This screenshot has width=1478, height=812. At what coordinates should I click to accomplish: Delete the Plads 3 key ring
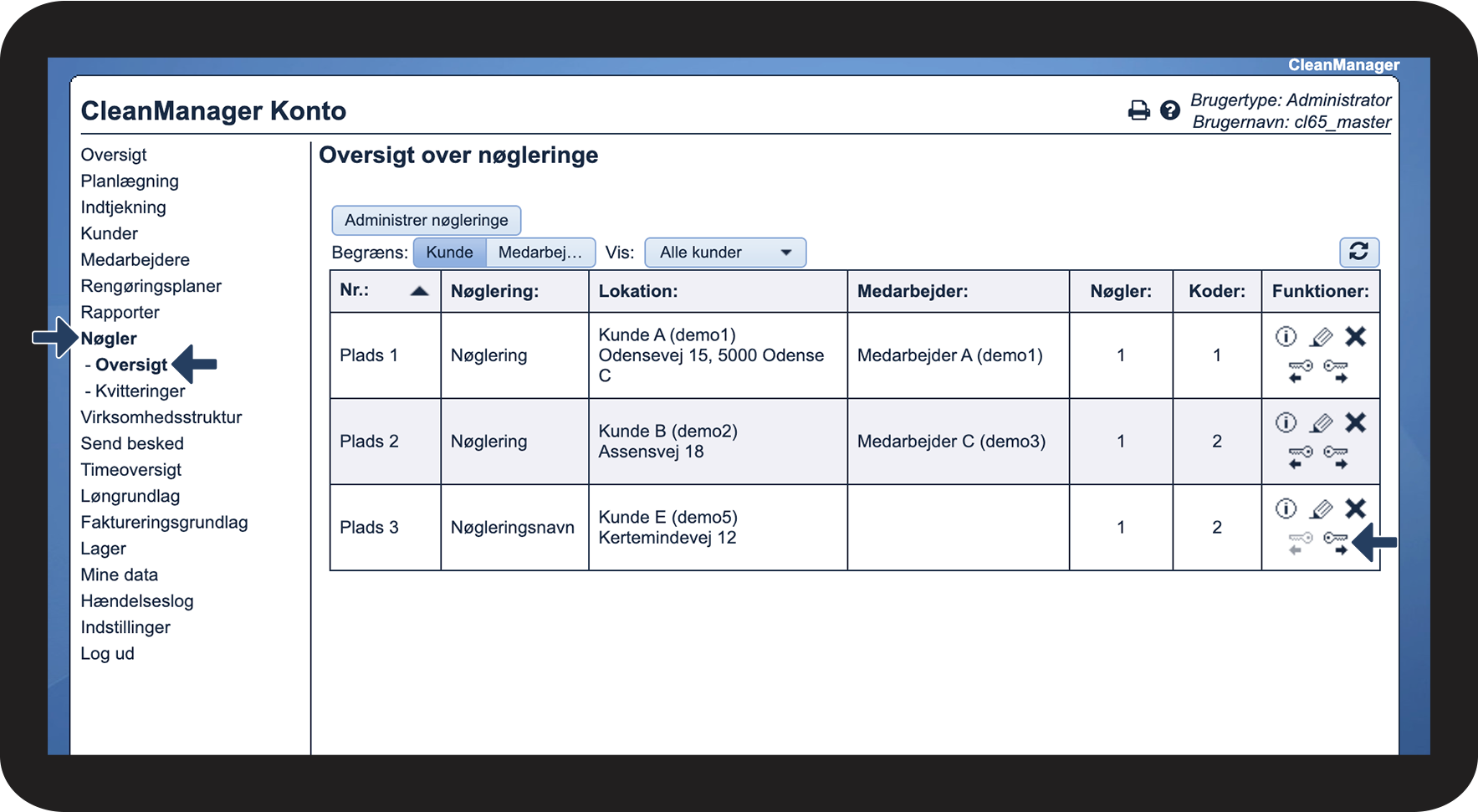[x=1355, y=508]
